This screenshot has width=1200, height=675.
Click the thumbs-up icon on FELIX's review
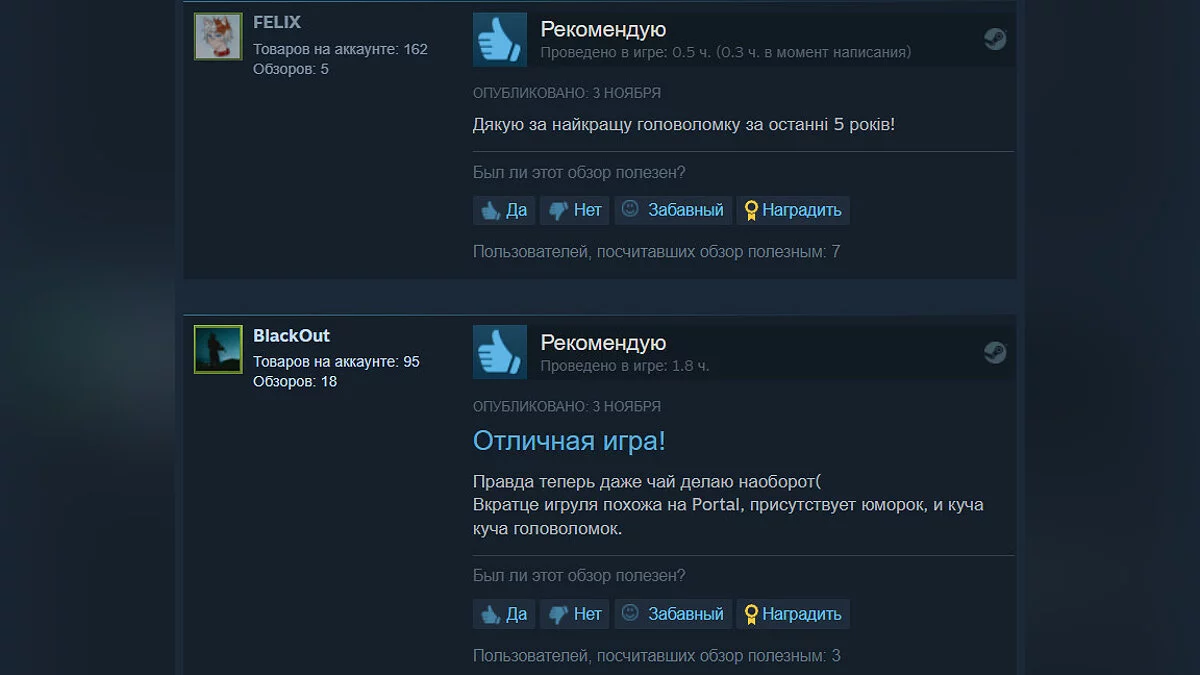(x=500, y=40)
